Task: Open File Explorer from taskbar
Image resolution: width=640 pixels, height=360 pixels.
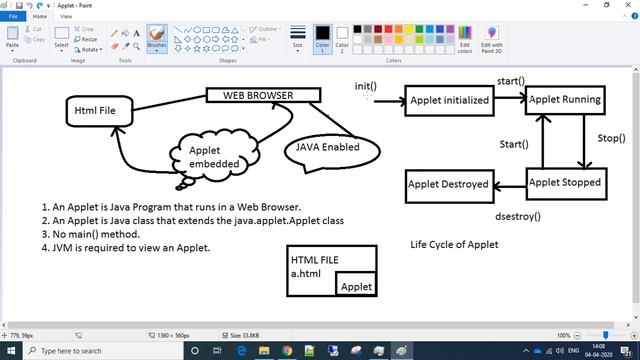Action: point(264,351)
